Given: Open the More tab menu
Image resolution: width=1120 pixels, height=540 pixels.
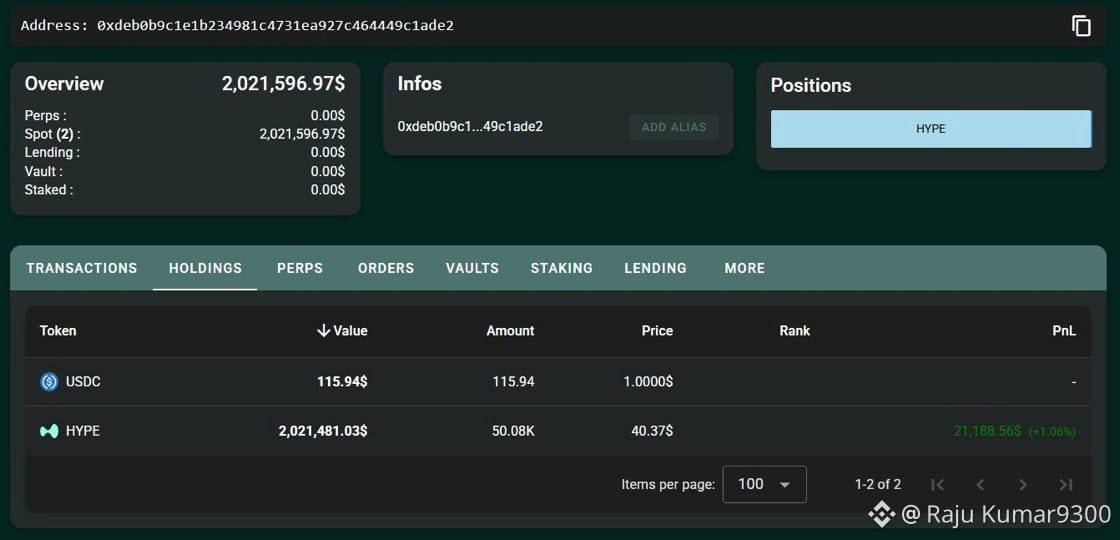Looking at the screenshot, I should coord(744,269).
